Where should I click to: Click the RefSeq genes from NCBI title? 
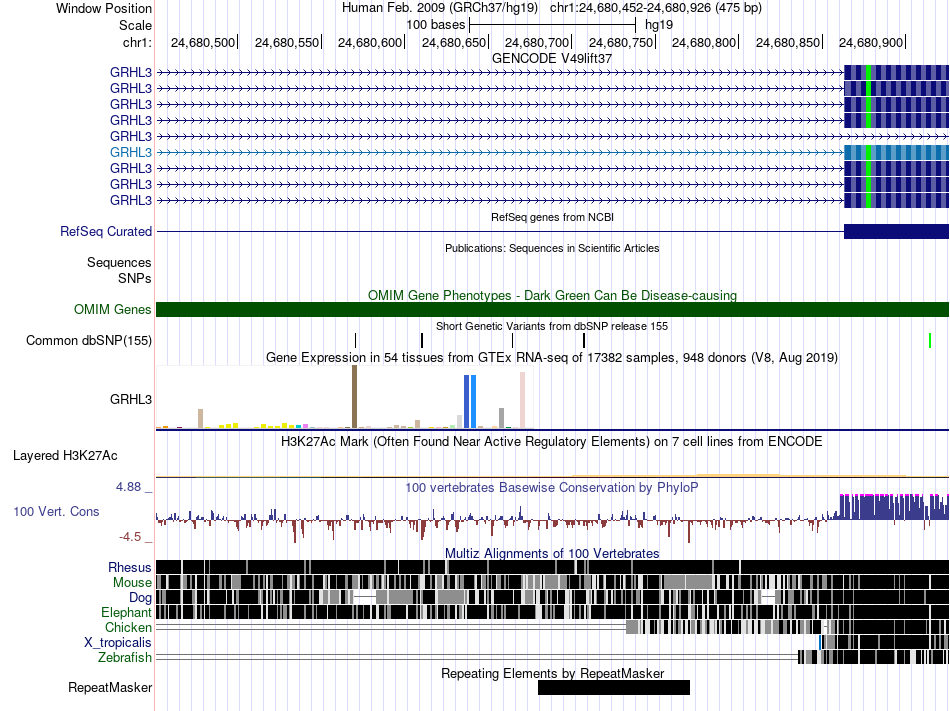552,217
